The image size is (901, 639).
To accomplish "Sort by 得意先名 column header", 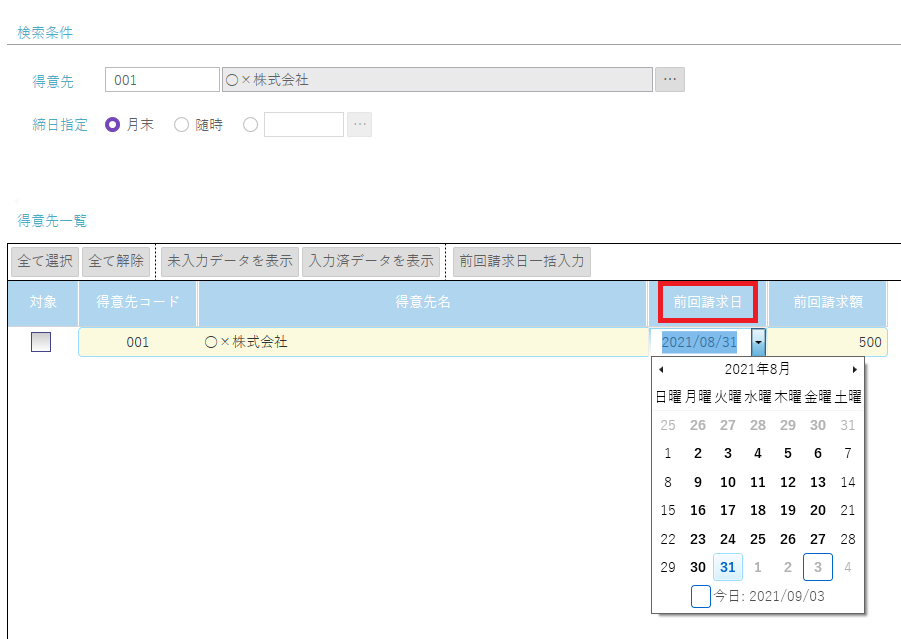I will click(x=423, y=302).
